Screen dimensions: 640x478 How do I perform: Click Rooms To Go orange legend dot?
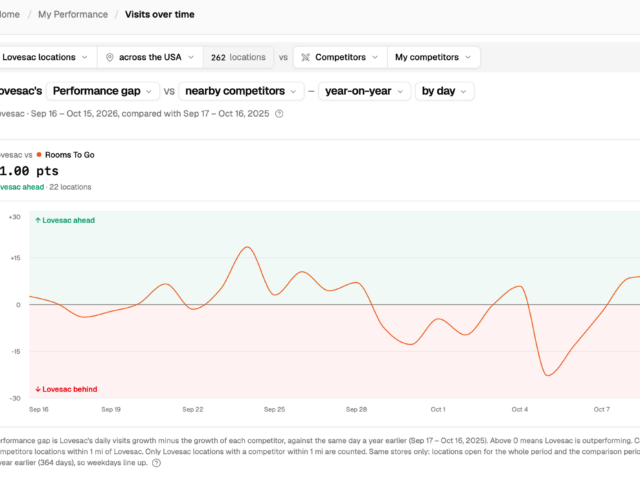(39, 154)
